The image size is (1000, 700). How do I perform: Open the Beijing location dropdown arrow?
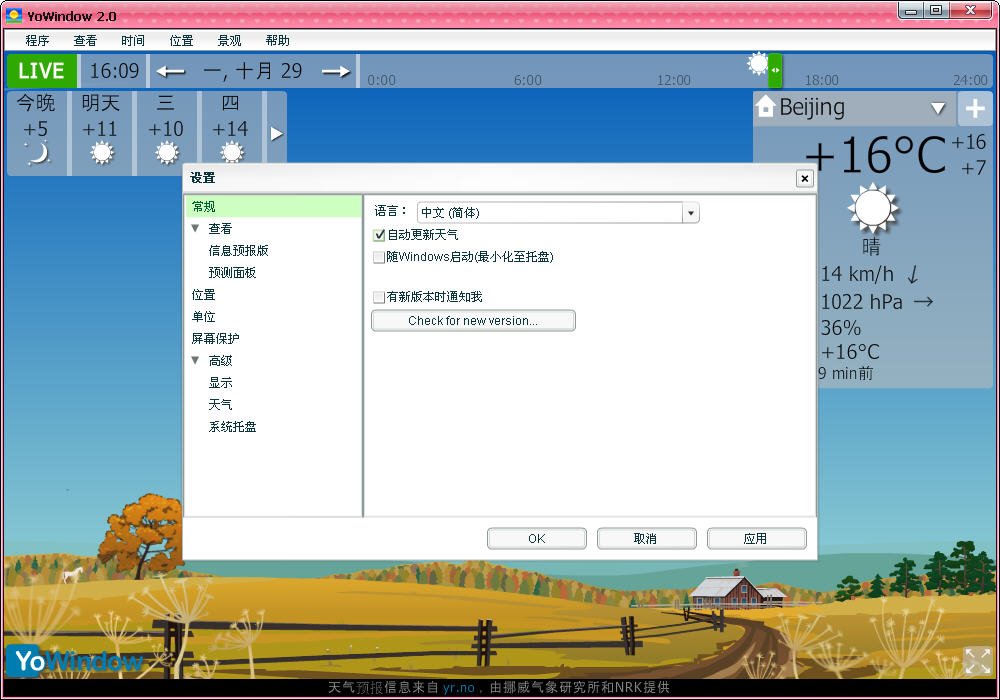click(x=938, y=108)
